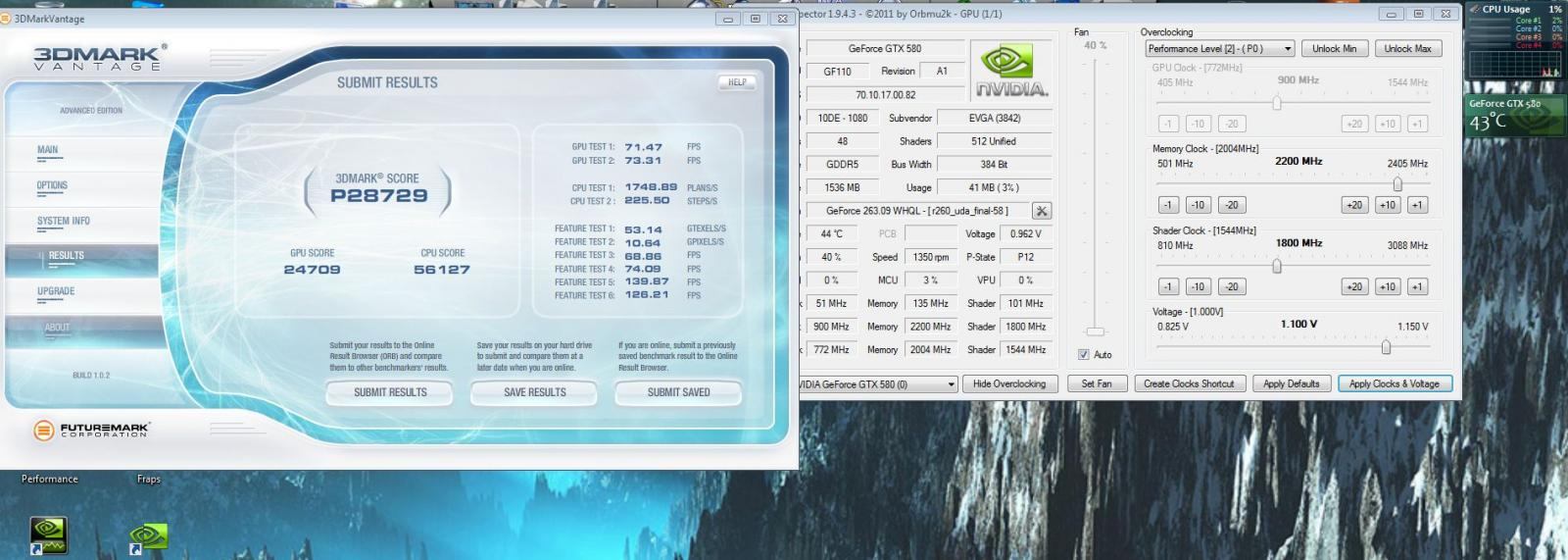Click the Futuremark Corporation logo
The height and width of the screenshot is (560, 1568).
[x=91, y=430]
